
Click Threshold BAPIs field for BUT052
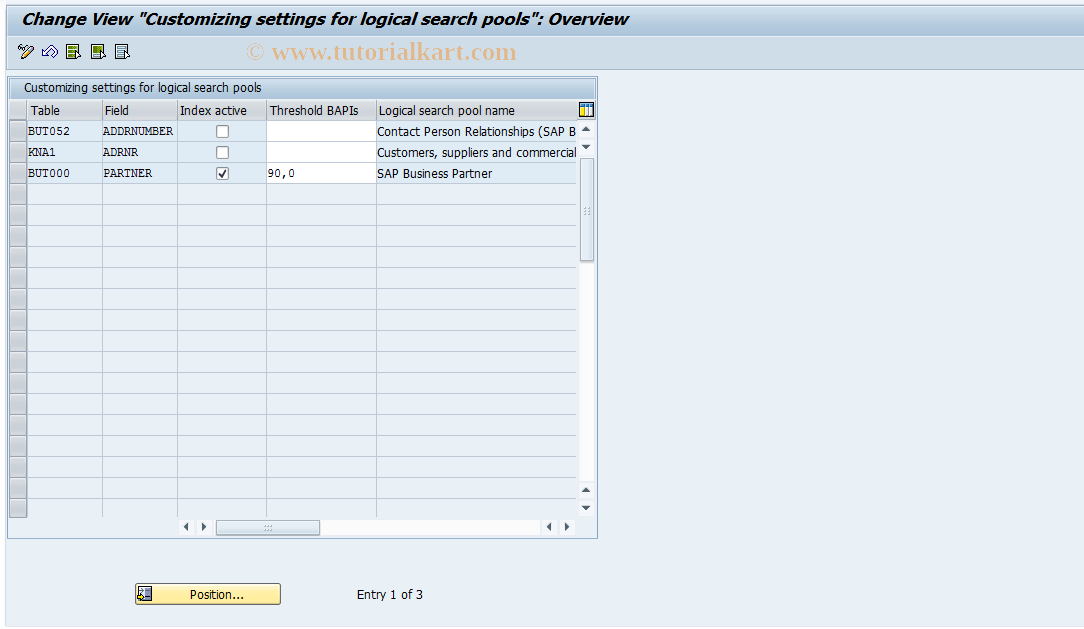coord(321,131)
